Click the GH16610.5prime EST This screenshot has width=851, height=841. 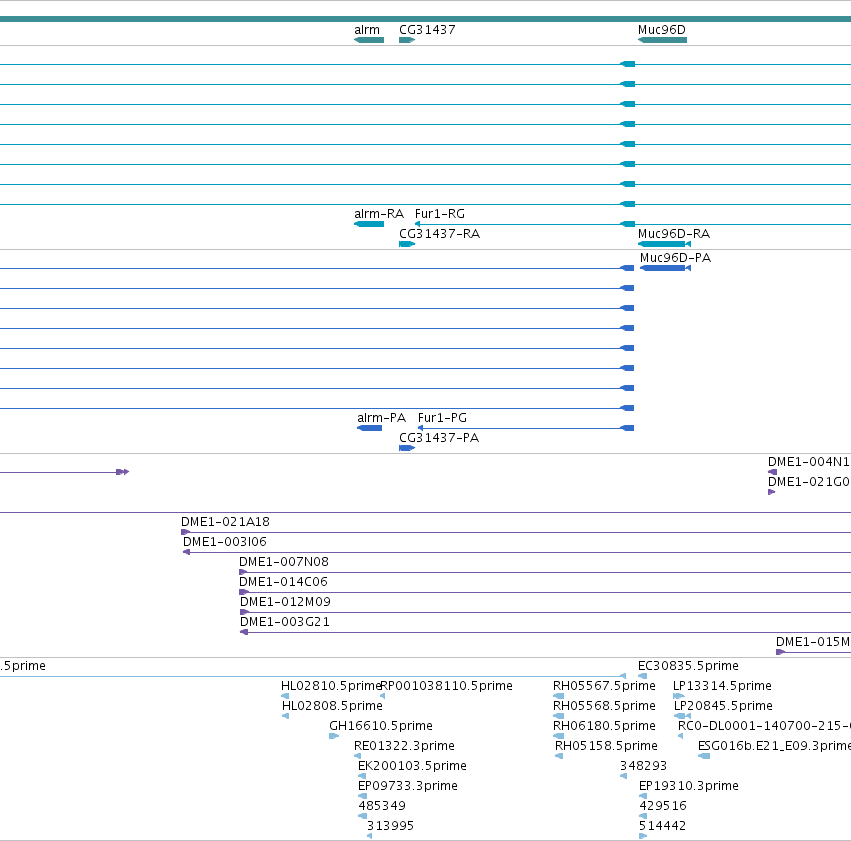click(334, 736)
